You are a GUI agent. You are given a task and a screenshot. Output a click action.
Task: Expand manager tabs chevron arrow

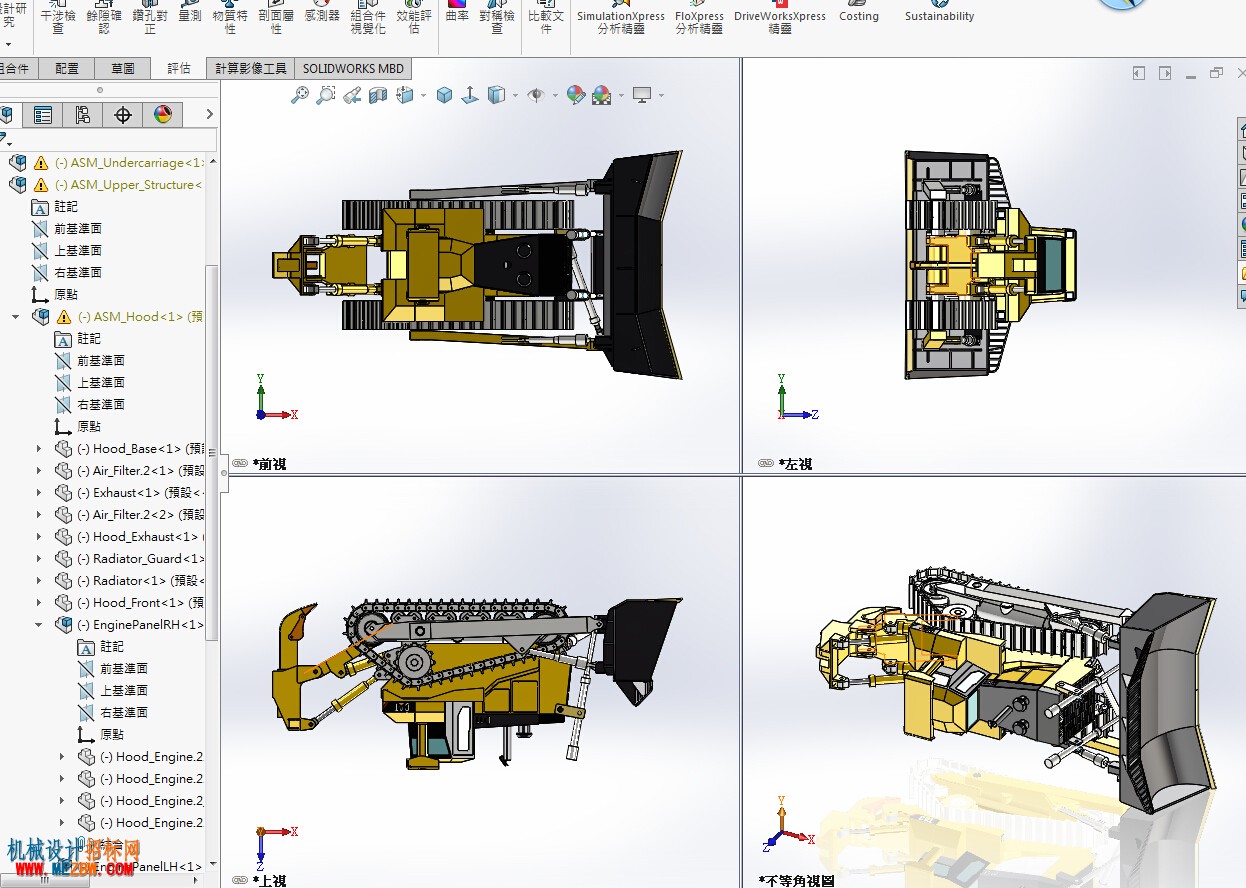[x=209, y=115]
